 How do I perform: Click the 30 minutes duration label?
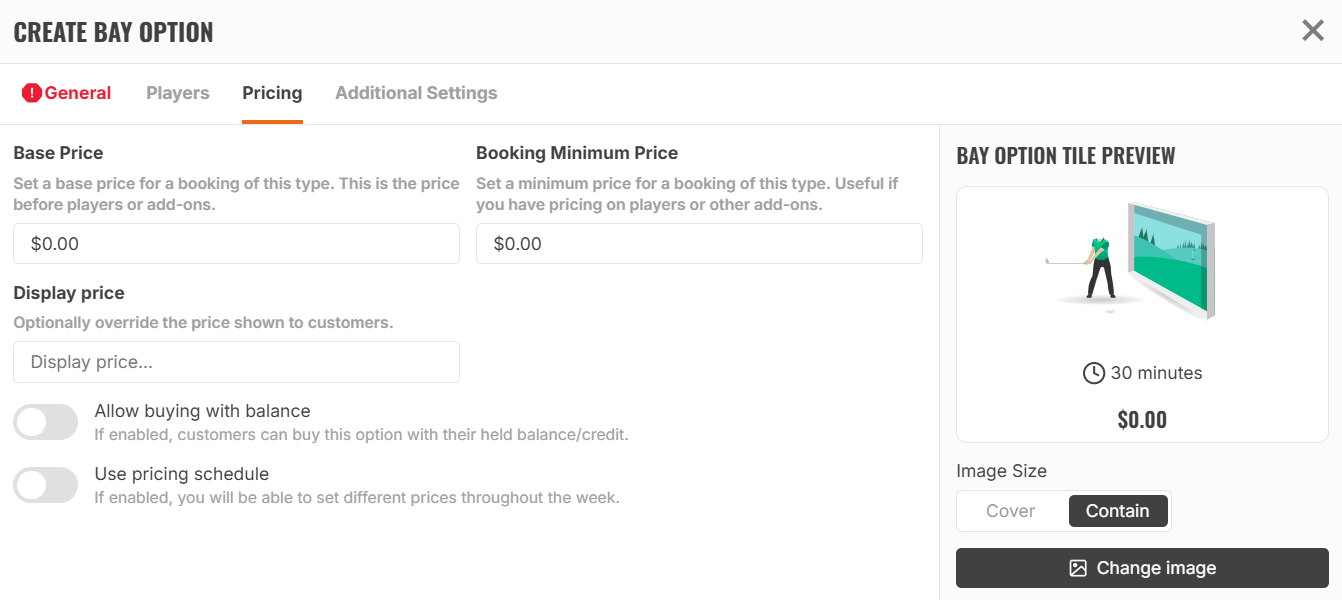coord(1156,373)
